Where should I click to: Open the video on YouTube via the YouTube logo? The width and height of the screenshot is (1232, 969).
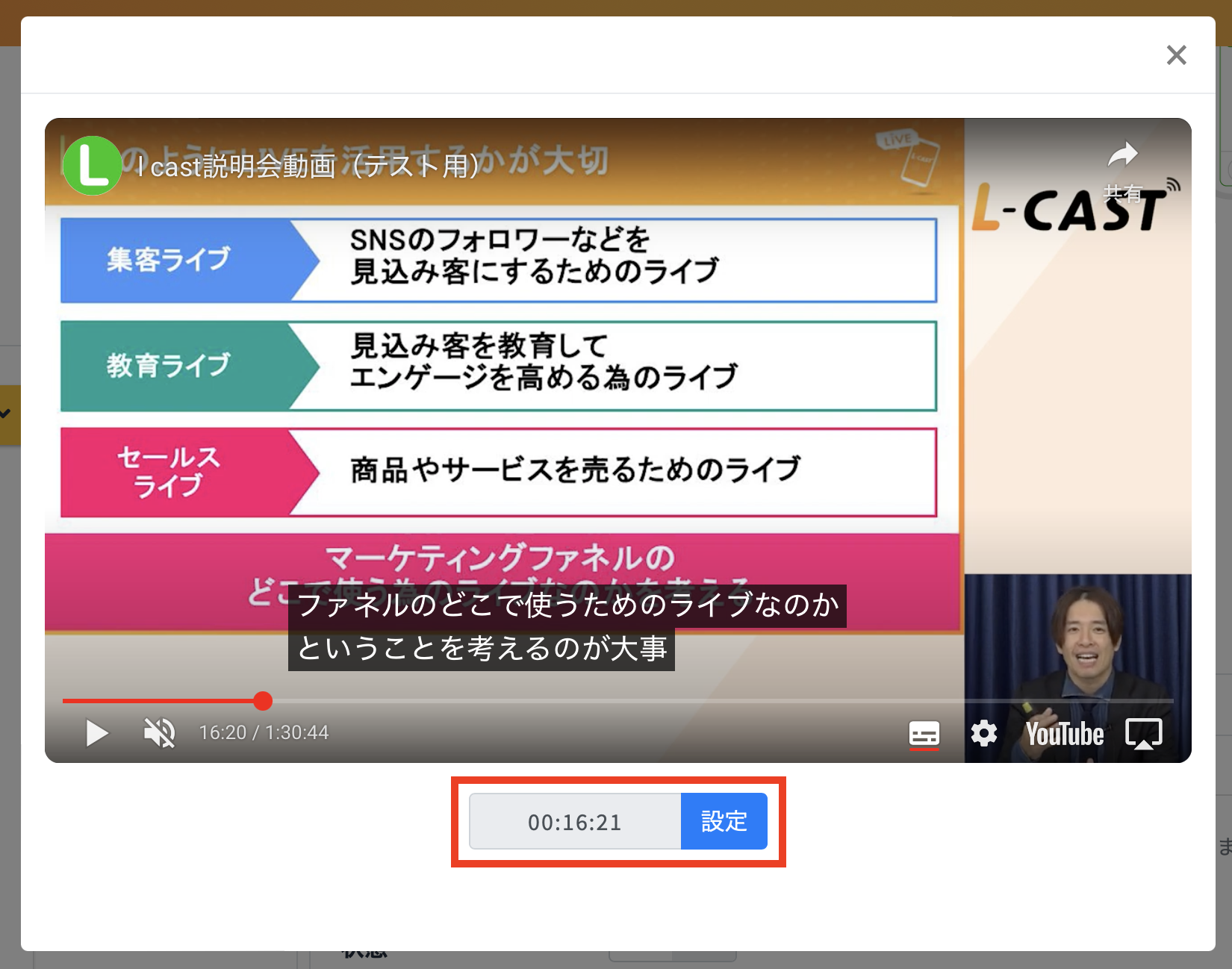click(1065, 734)
